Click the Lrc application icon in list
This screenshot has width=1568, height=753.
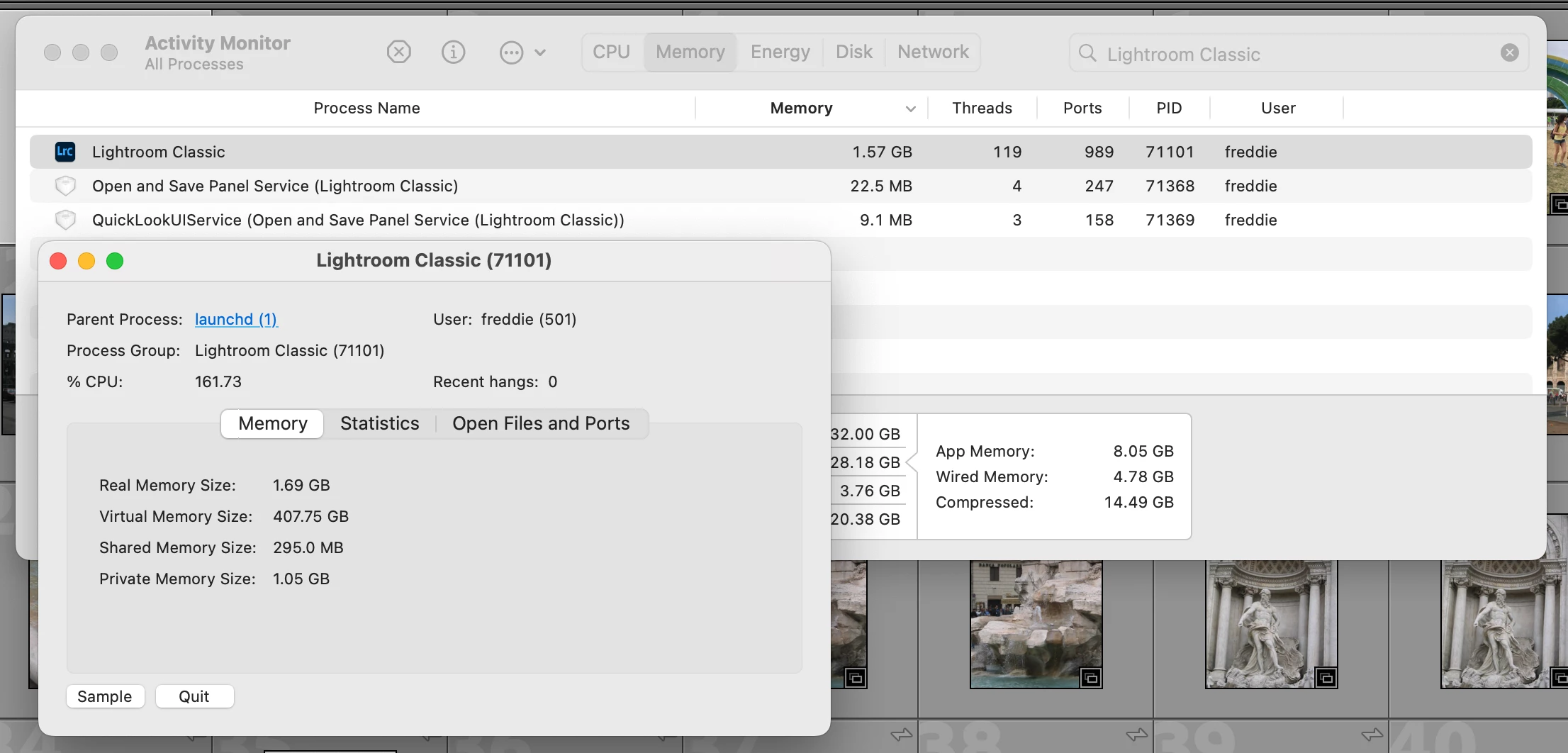(x=65, y=151)
